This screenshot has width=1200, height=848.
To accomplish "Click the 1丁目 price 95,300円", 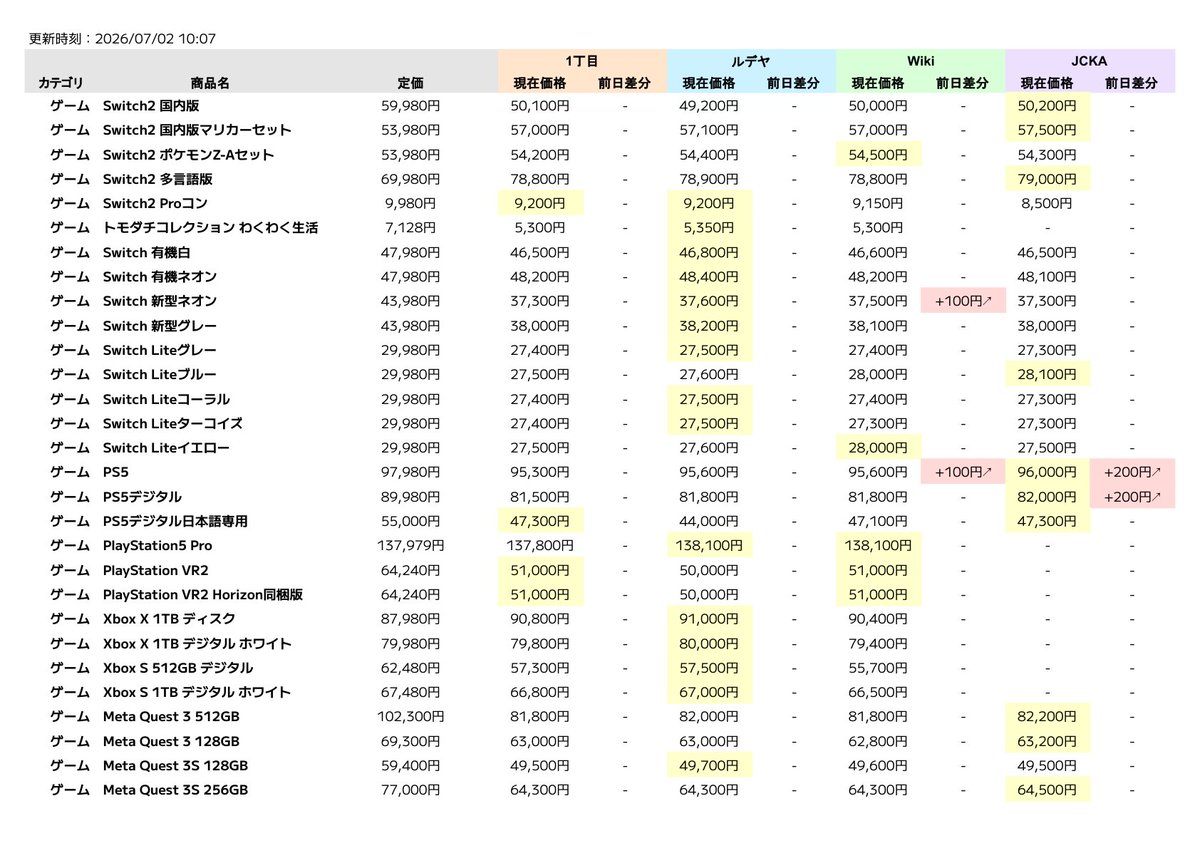I will 540,472.
